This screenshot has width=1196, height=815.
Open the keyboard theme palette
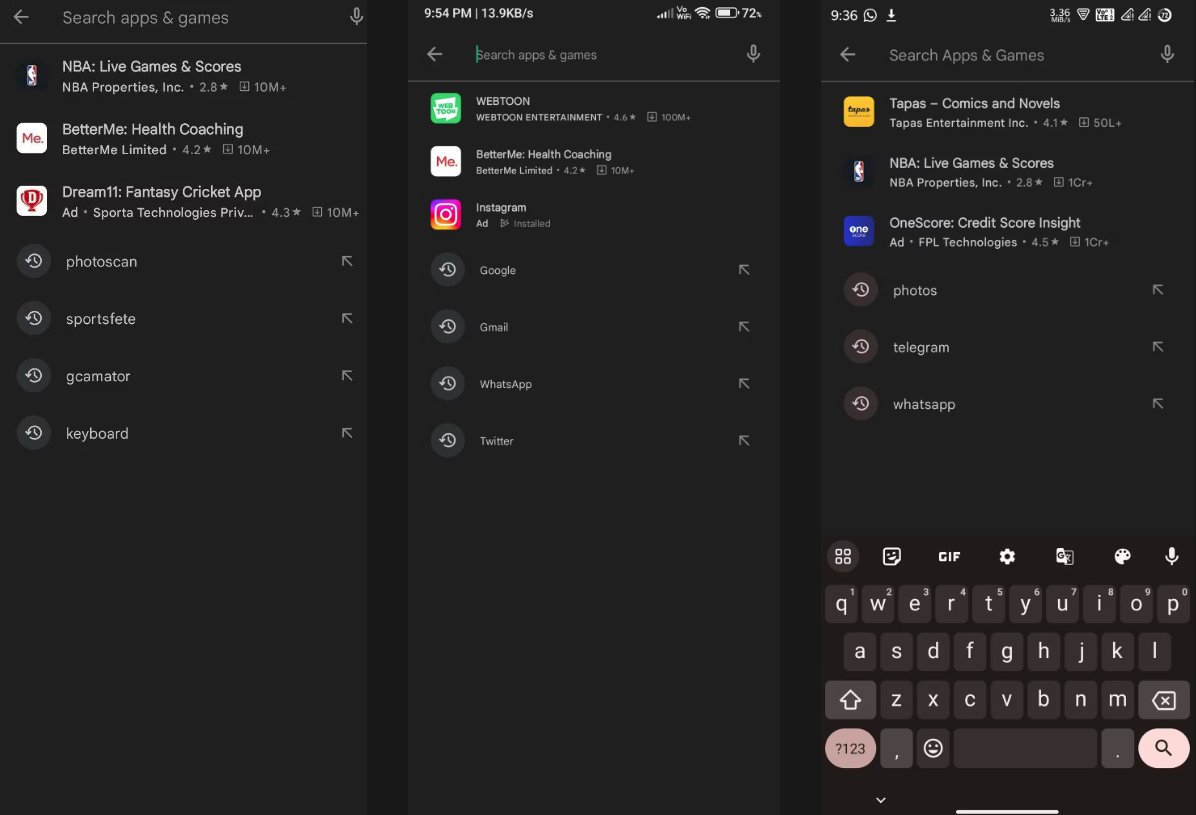pyautogui.click(x=1122, y=557)
